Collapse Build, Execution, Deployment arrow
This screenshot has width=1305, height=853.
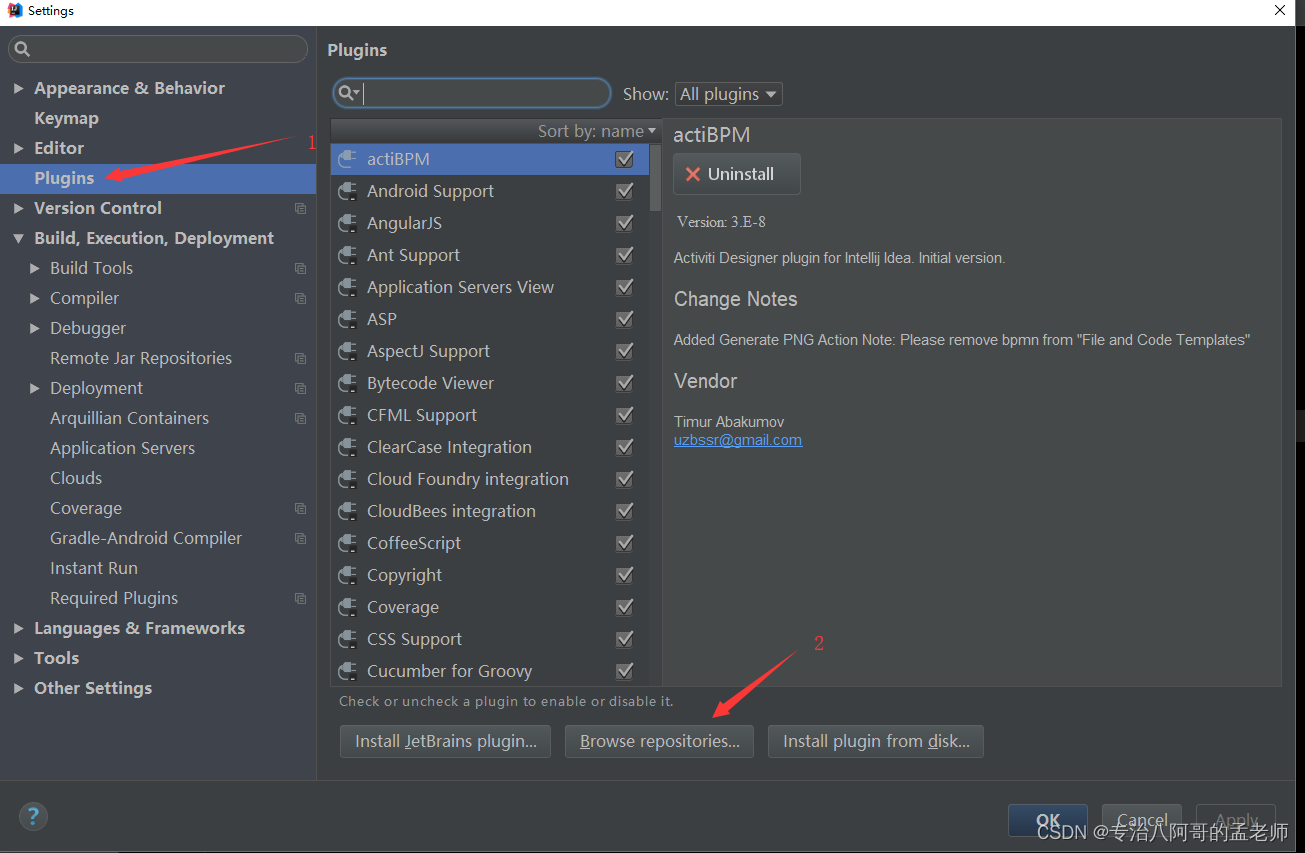pos(18,238)
